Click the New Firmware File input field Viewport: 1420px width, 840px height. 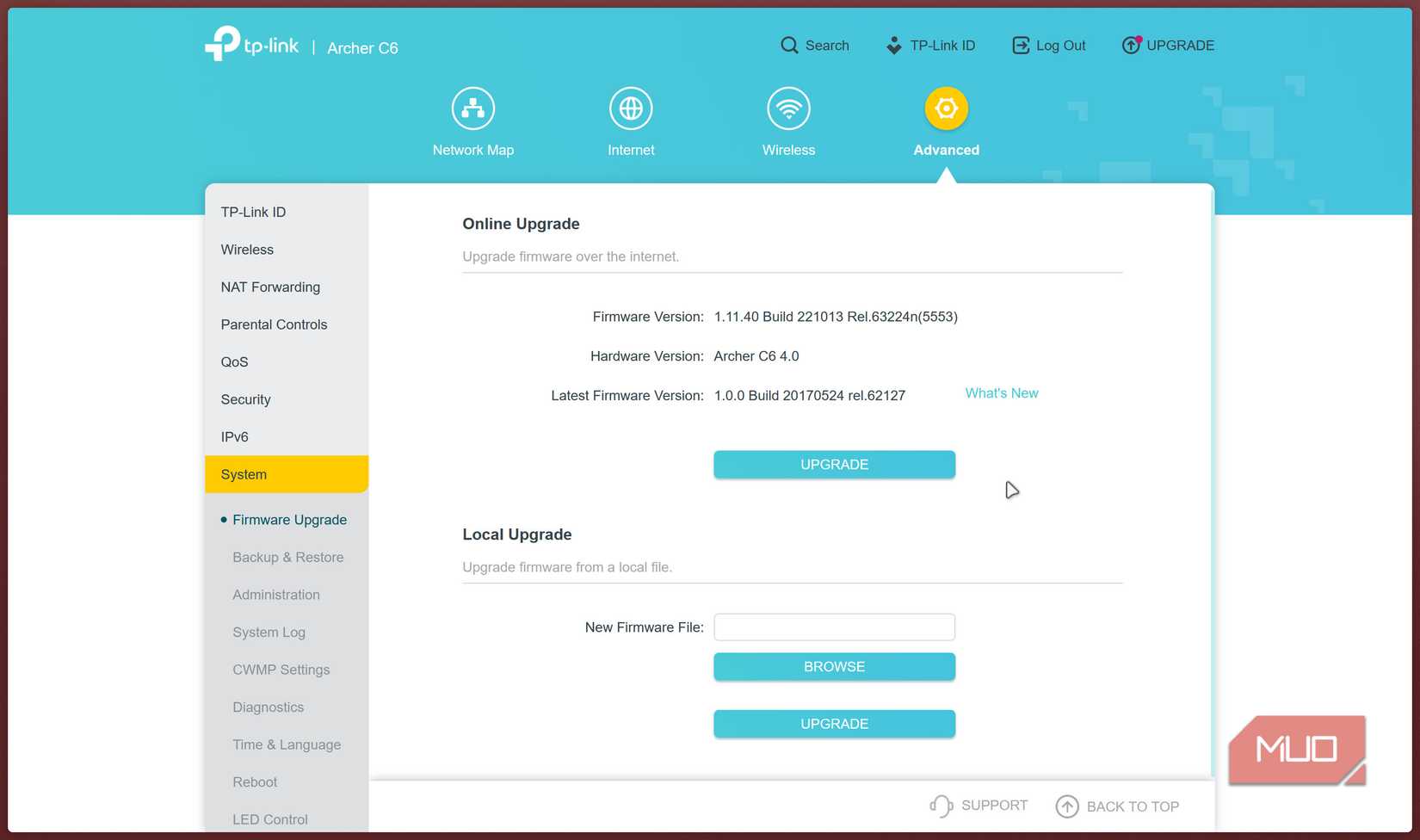[x=833, y=627]
